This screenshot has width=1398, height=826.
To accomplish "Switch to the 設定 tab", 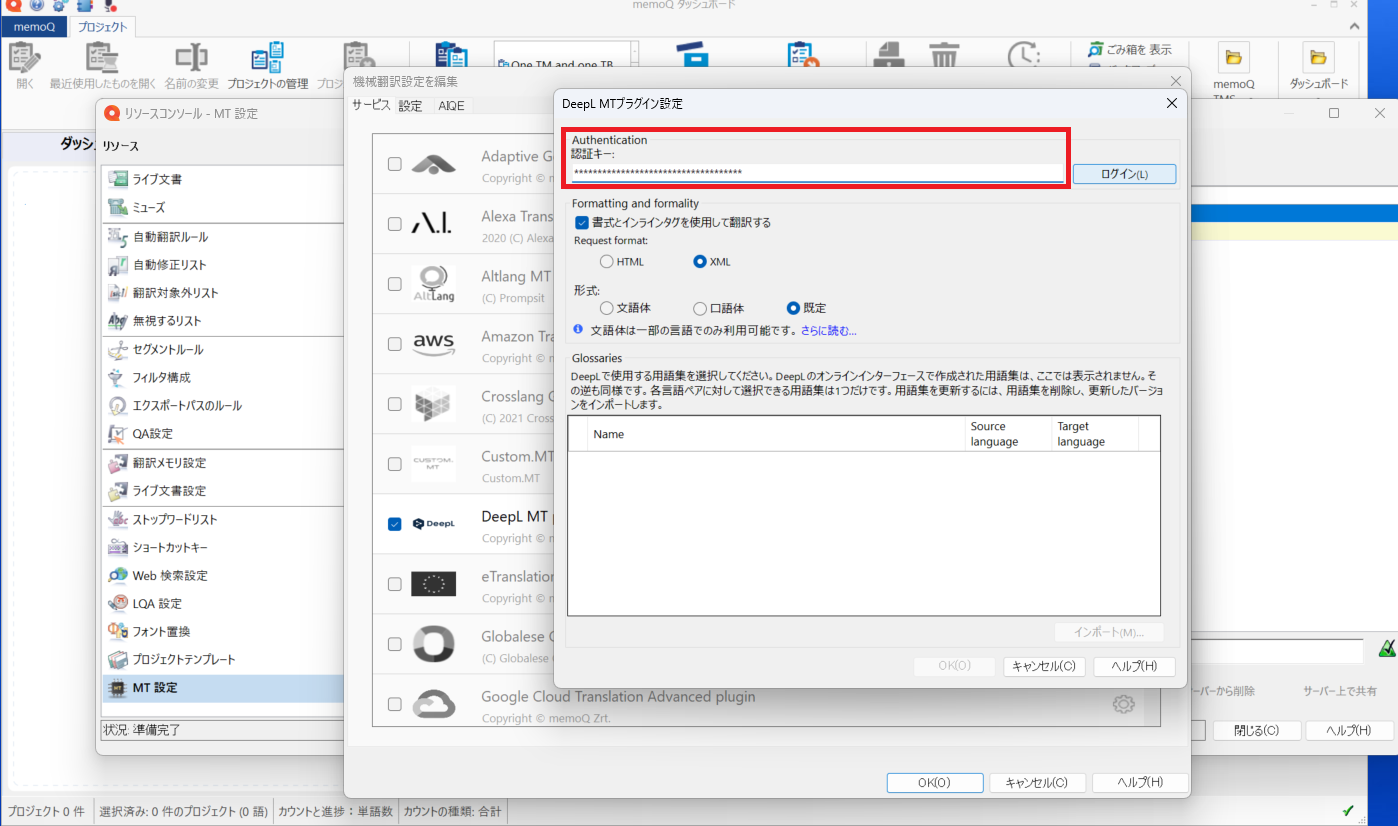I will (410, 105).
